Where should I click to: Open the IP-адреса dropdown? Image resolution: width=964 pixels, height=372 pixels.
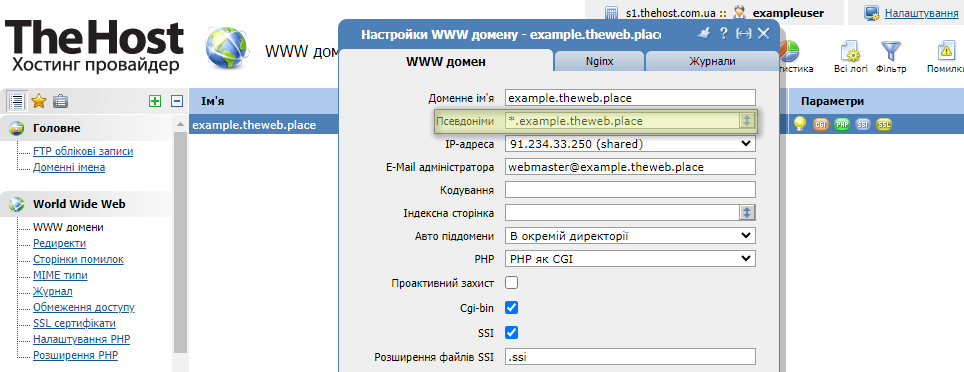click(x=630, y=144)
